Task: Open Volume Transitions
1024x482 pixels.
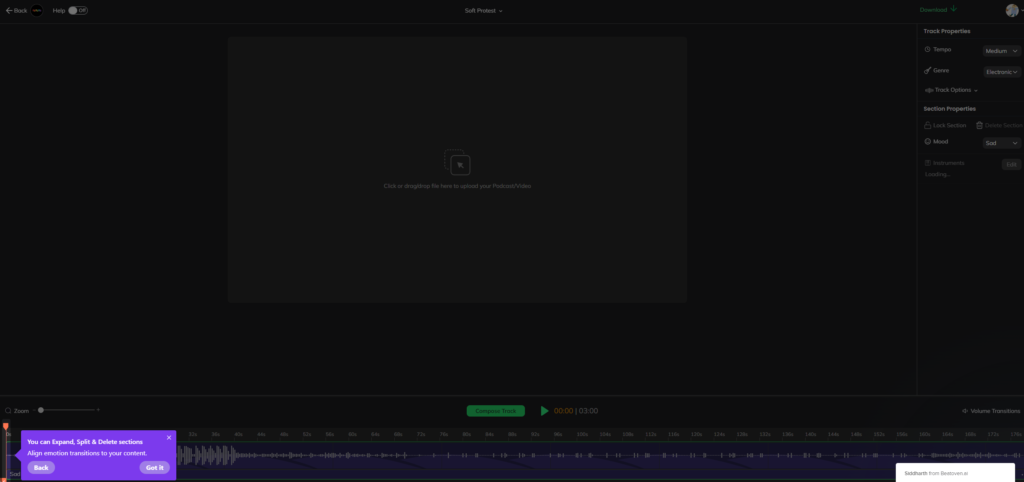Action: tap(991, 411)
